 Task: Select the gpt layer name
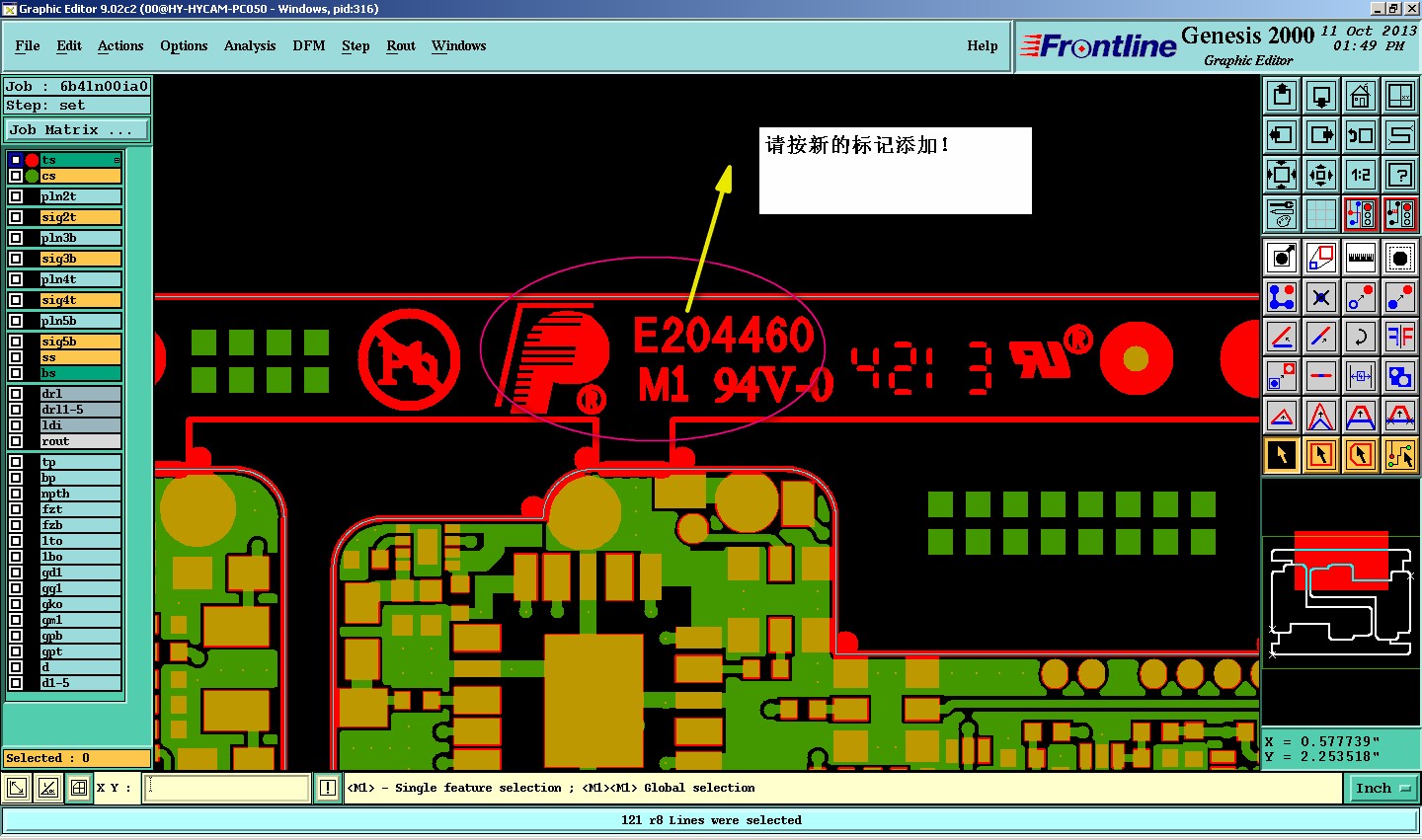click(80, 651)
